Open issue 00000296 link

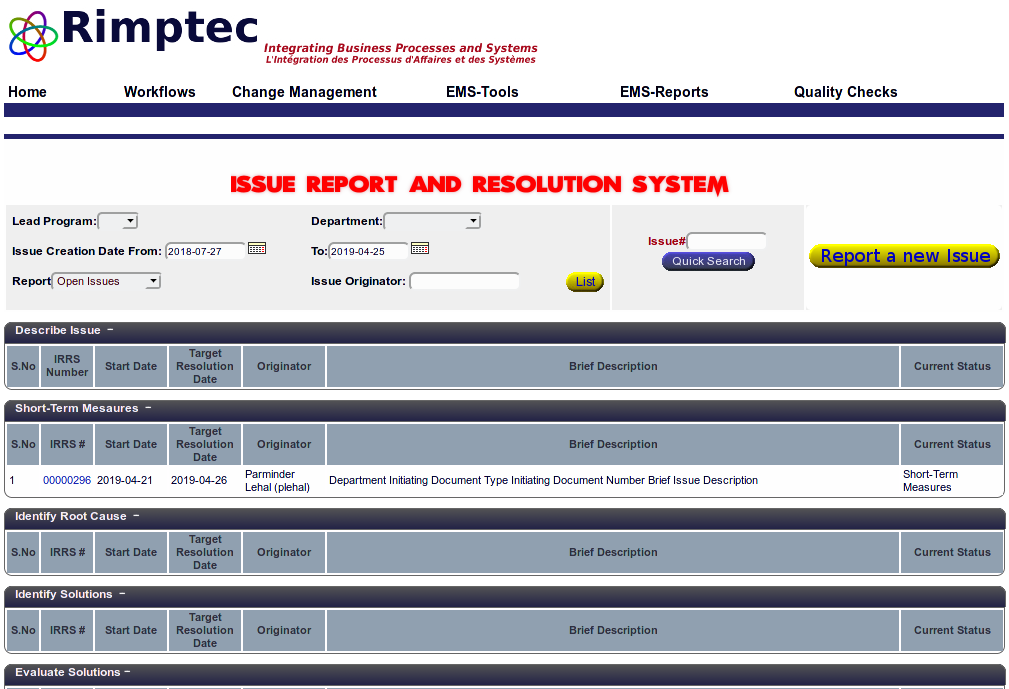67,480
